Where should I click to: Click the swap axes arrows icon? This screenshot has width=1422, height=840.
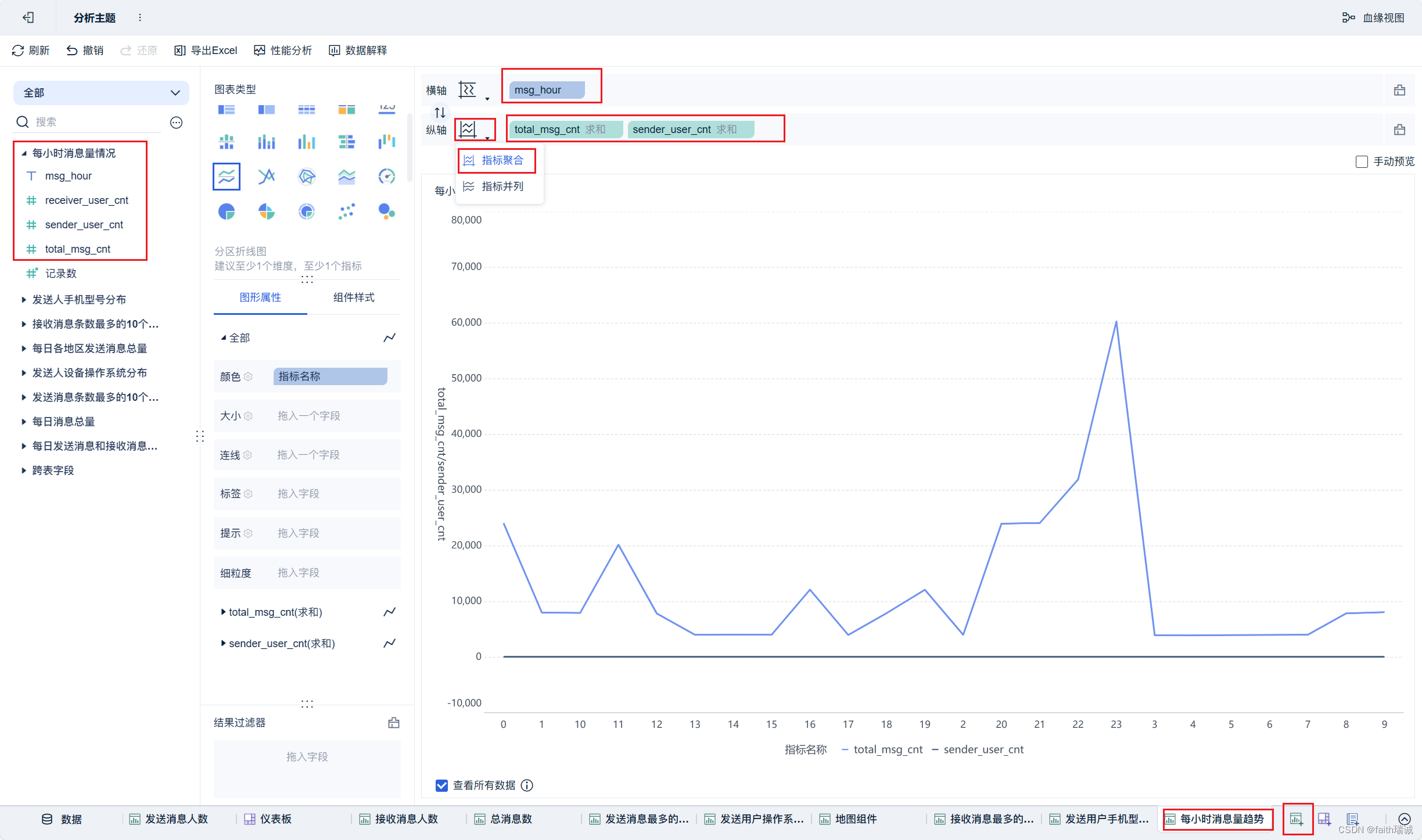440,112
